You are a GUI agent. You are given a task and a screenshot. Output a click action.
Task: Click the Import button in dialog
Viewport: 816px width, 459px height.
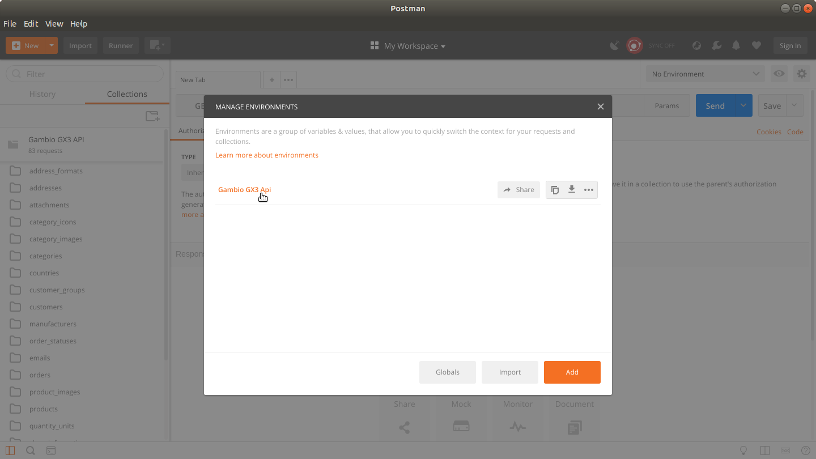pos(510,372)
